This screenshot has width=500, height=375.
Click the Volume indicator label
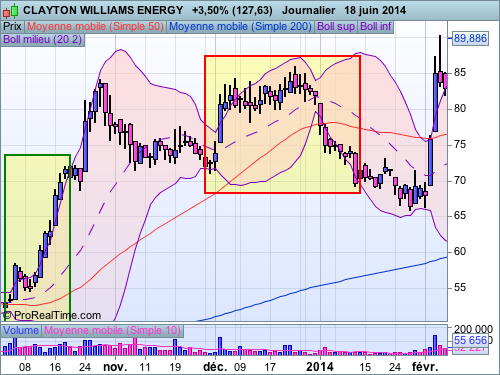pos(21,331)
